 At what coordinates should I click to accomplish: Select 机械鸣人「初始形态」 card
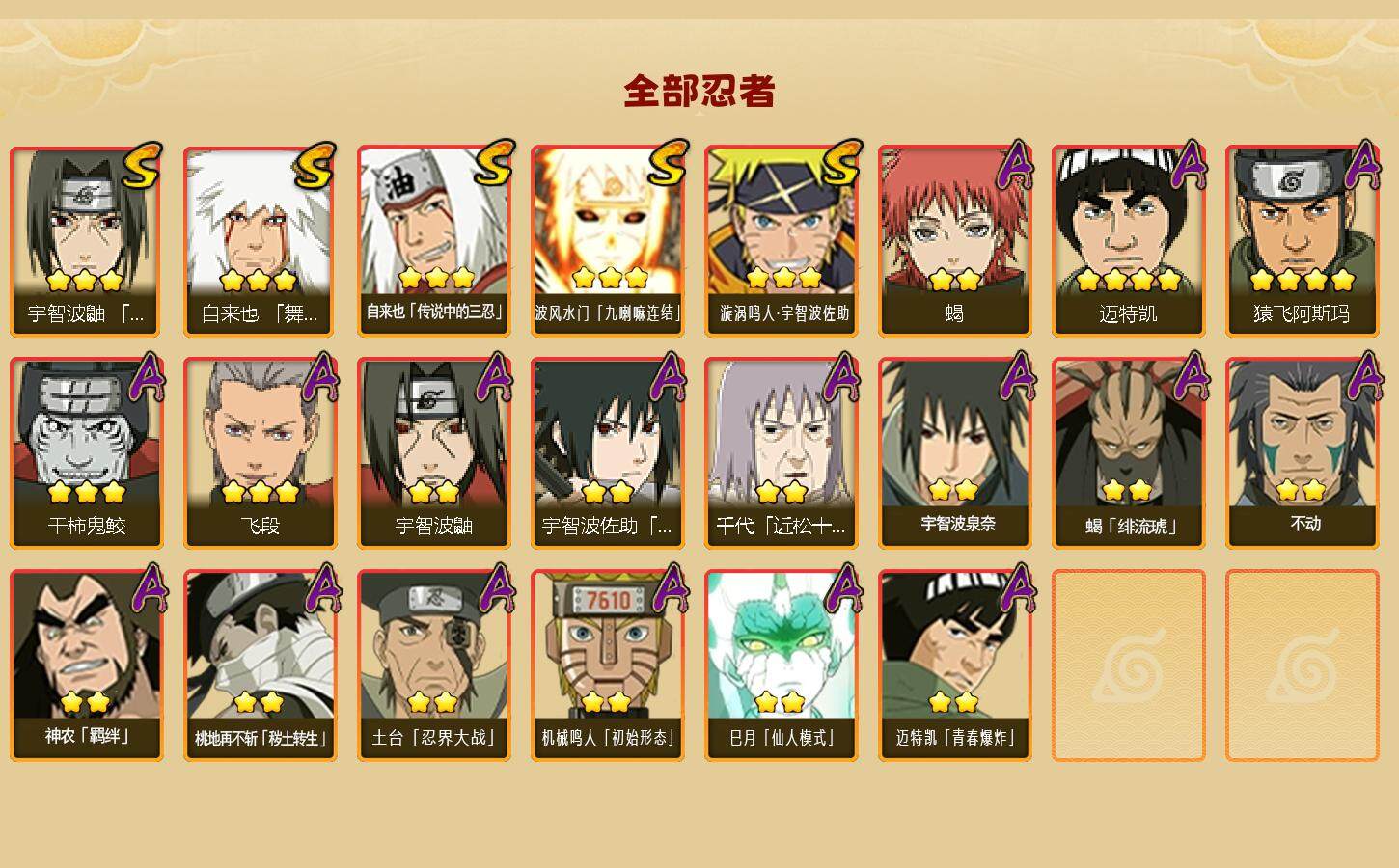pos(607,665)
